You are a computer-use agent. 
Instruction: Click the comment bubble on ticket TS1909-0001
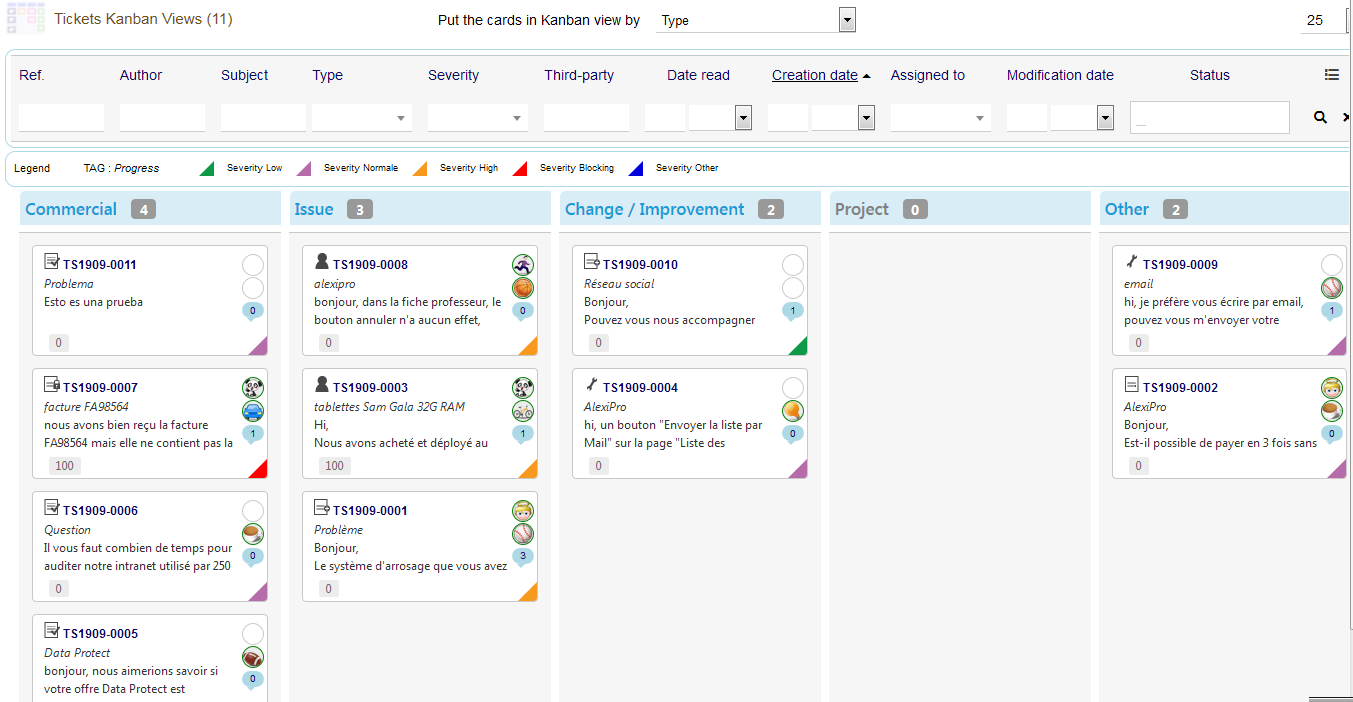[x=523, y=557]
